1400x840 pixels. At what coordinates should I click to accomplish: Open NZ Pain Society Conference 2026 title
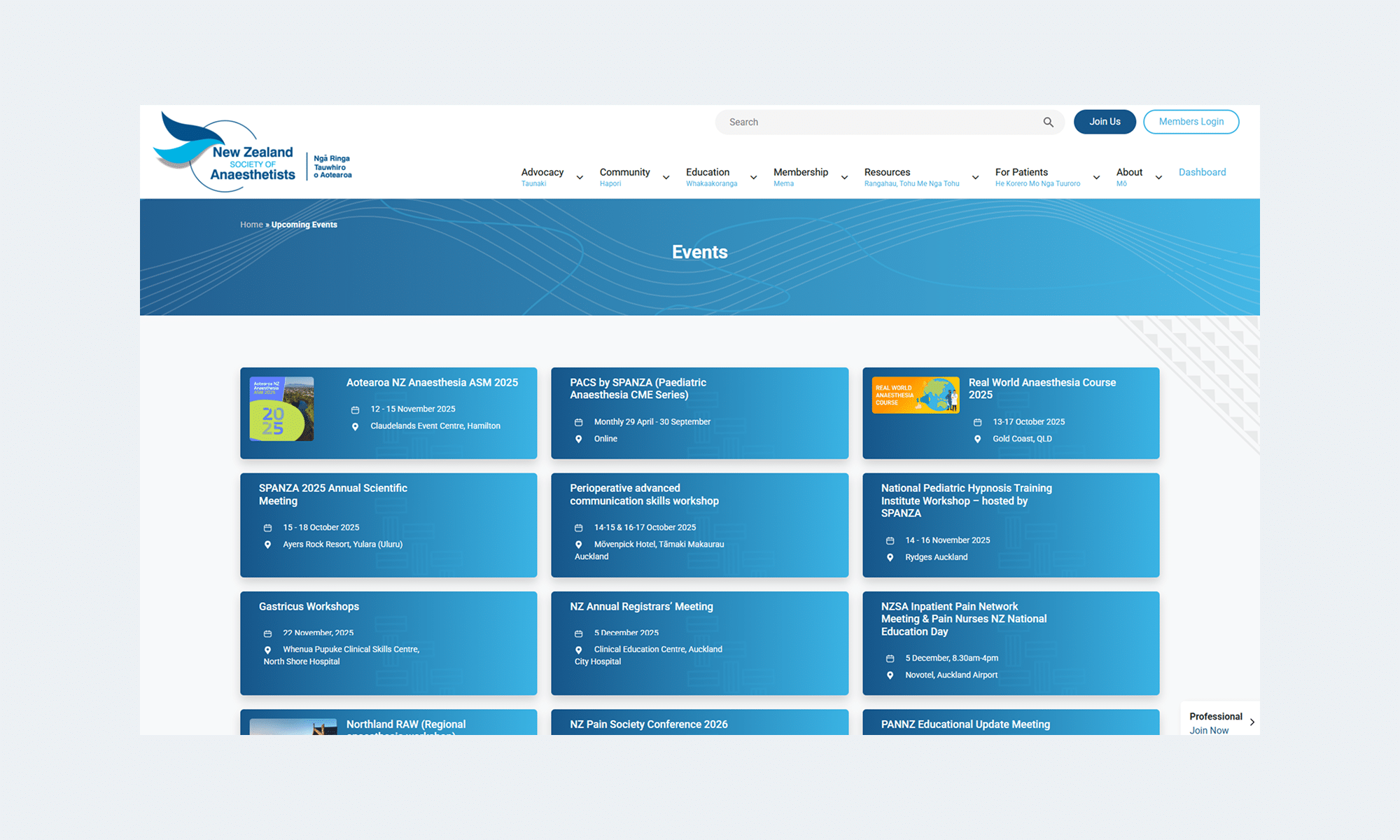648,724
